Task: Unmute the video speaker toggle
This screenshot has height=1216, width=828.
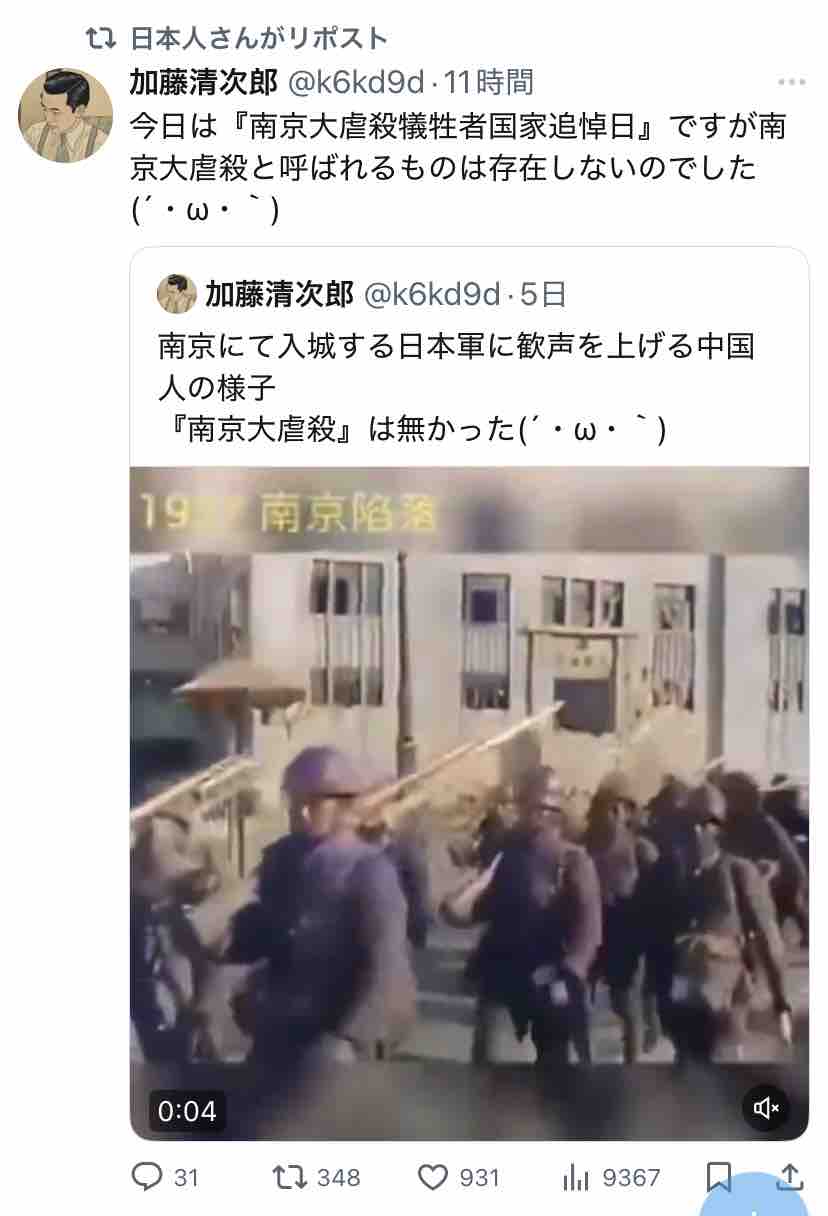Action: pyautogui.click(x=766, y=1108)
